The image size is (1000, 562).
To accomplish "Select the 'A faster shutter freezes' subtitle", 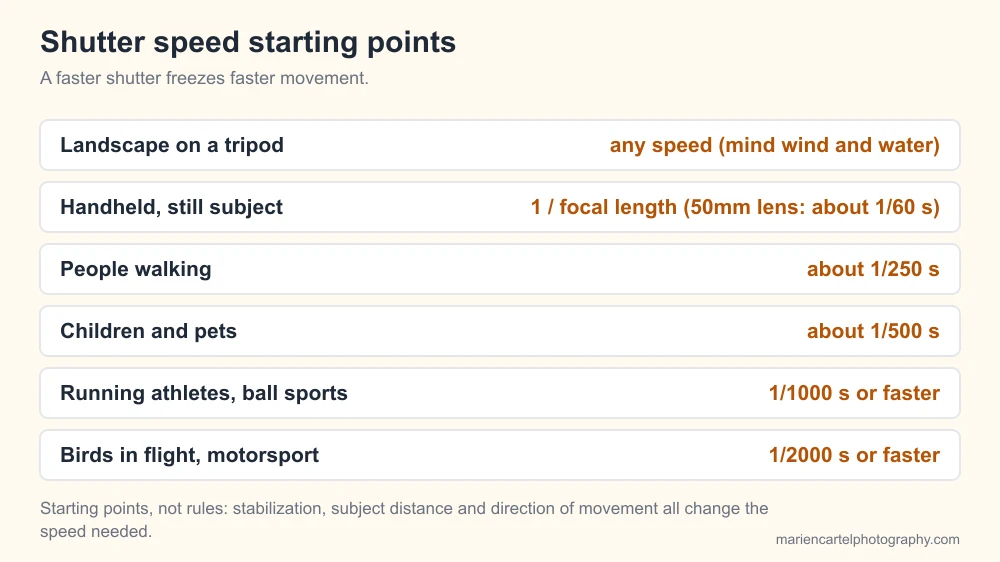I will (204, 78).
